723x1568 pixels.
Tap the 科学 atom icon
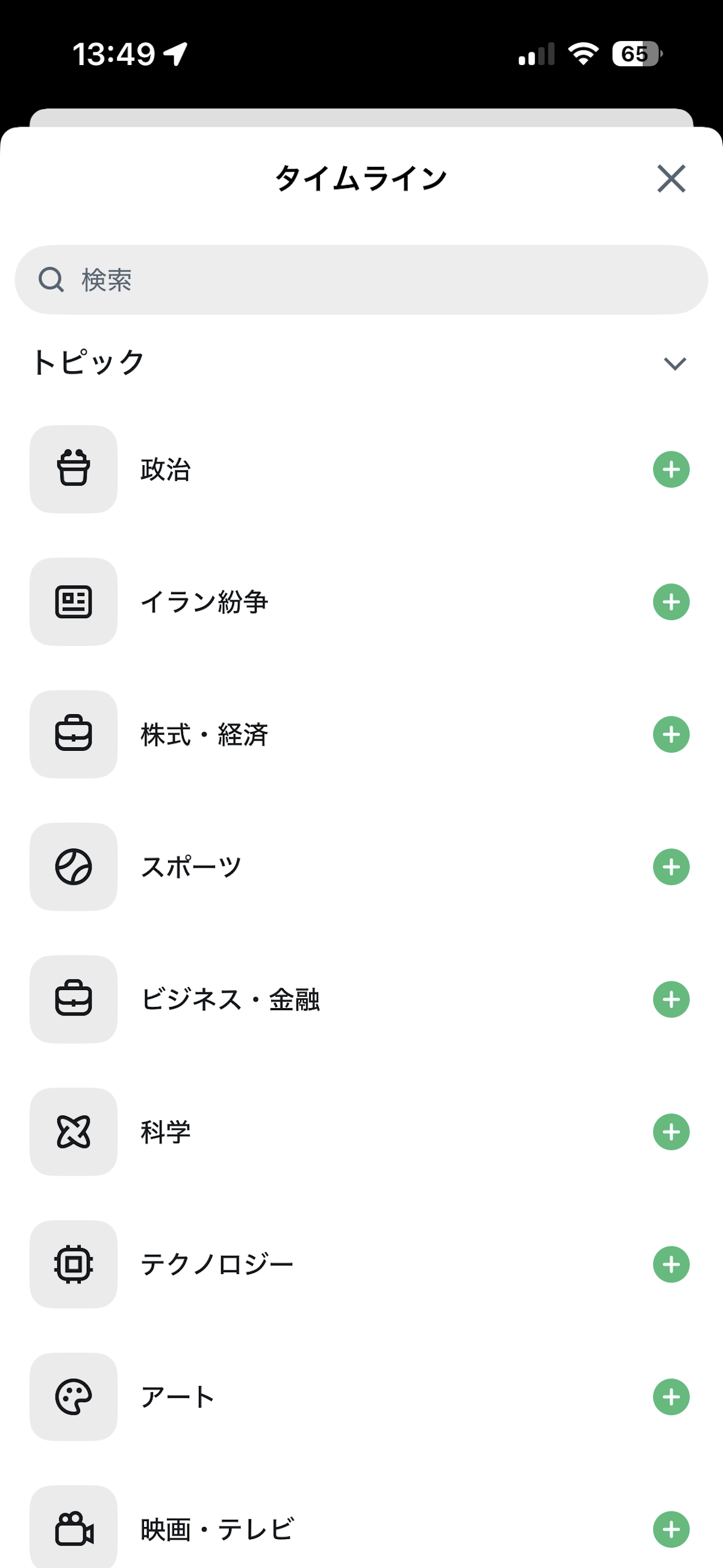pyautogui.click(x=74, y=1132)
